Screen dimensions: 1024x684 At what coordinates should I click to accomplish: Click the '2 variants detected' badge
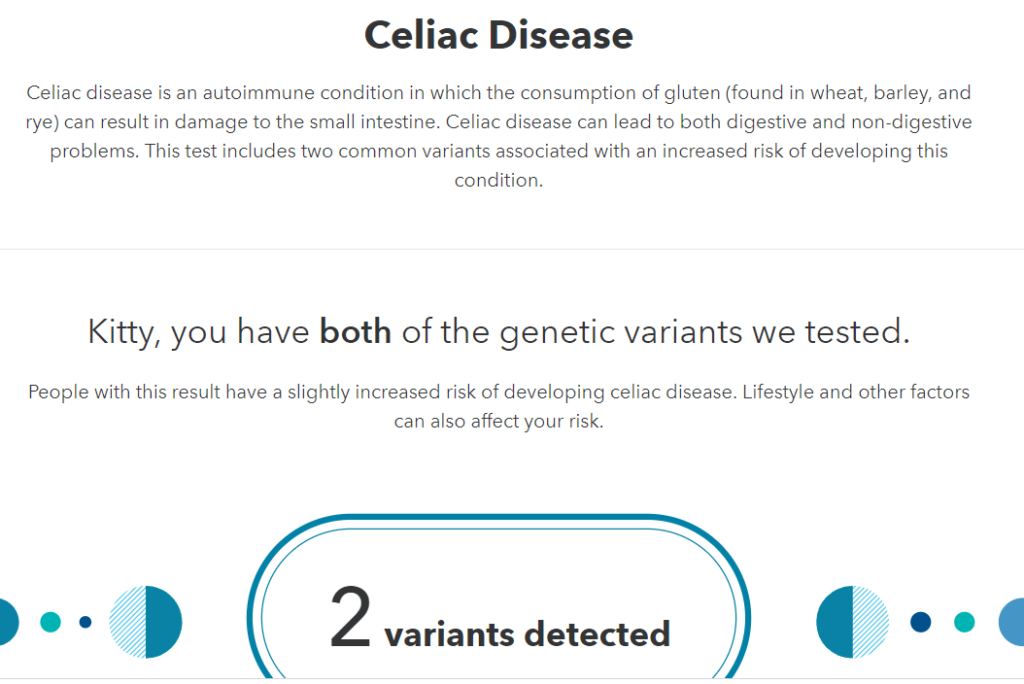[499, 598]
